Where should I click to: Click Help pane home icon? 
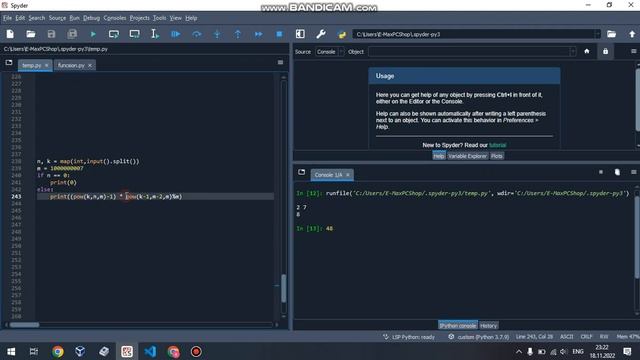pyautogui.click(x=587, y=51)
